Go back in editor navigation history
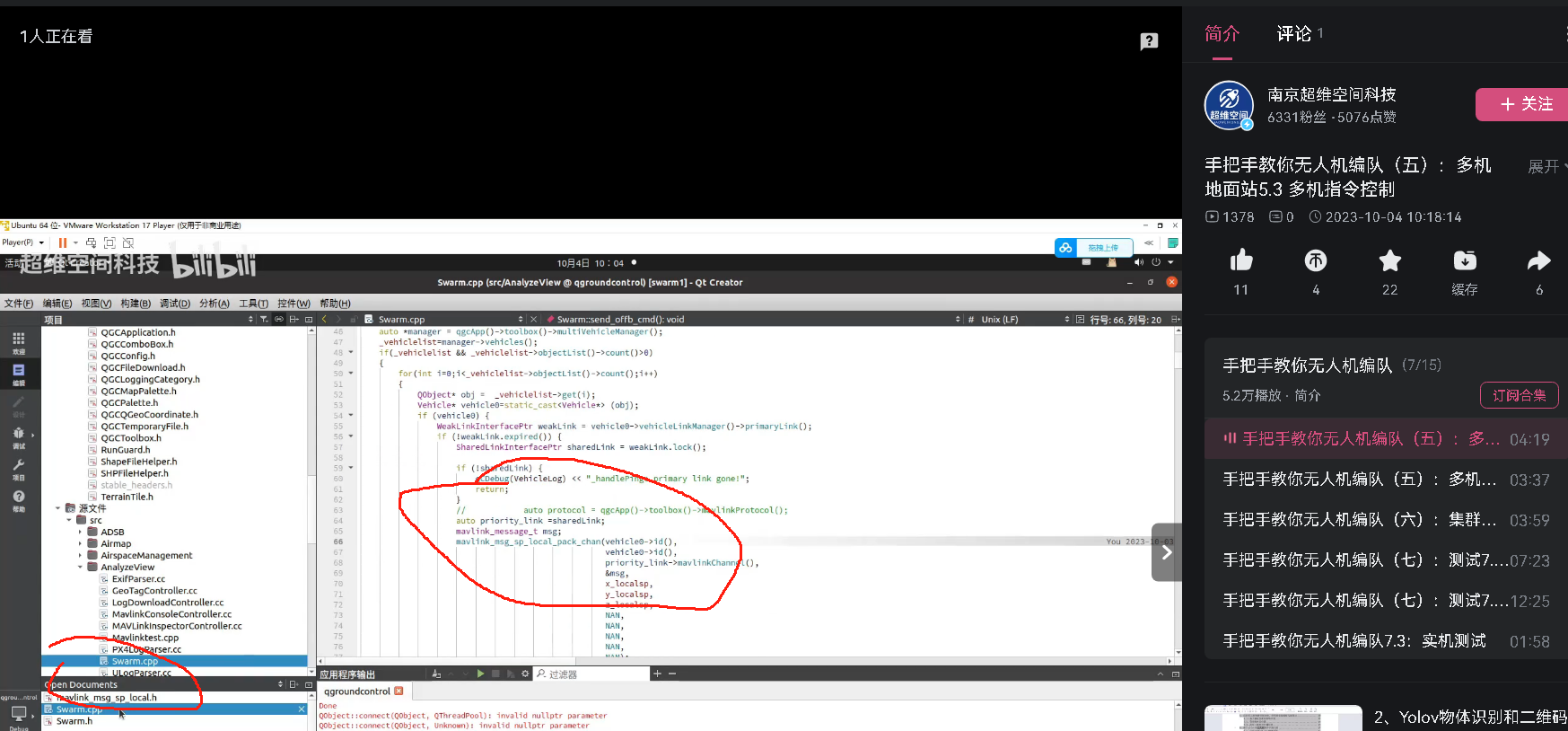Viewport: 1568px width, 731px height. pos(324,319)
